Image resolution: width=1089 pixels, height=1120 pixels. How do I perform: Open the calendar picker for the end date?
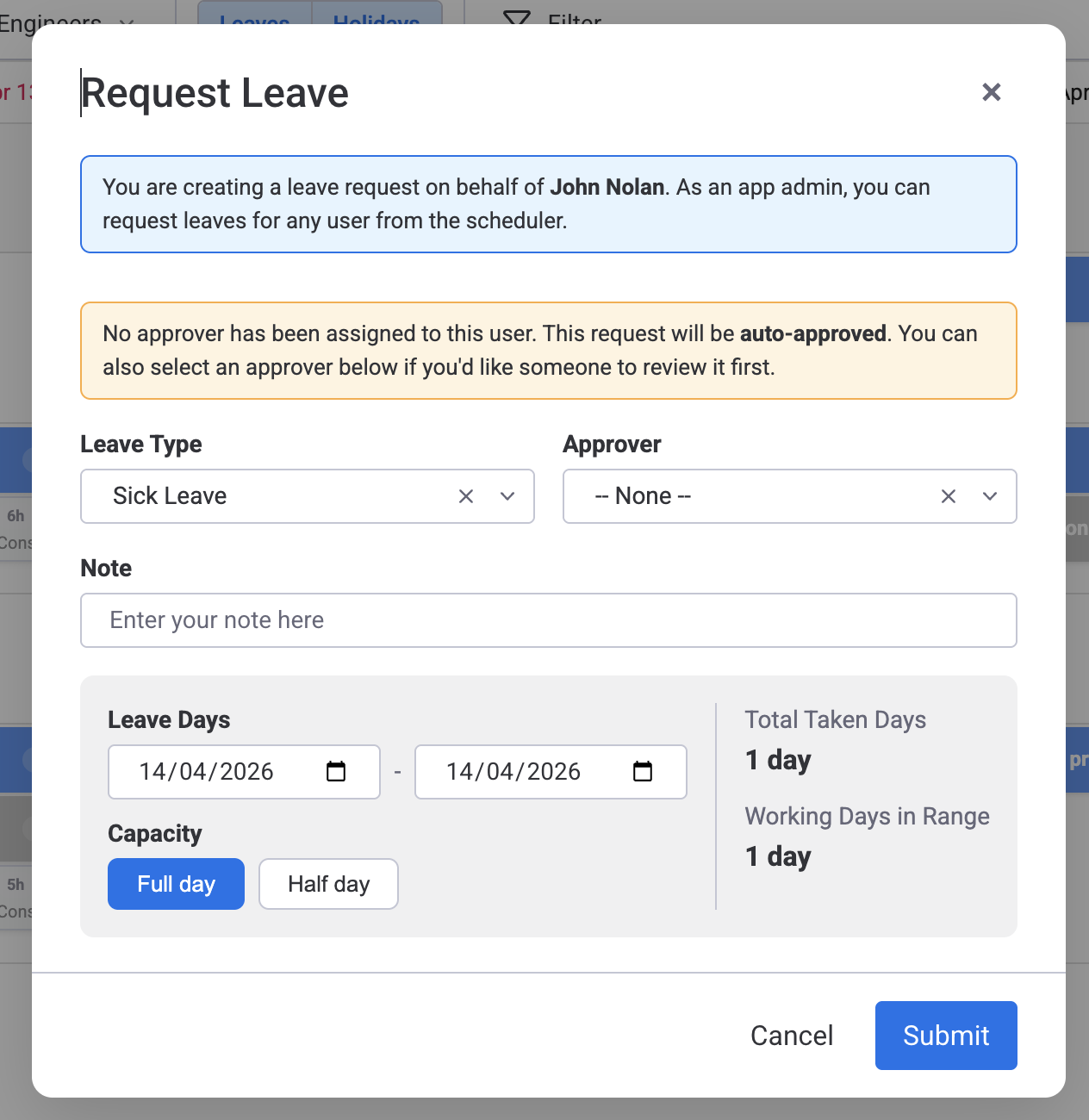tap(642, 772)
